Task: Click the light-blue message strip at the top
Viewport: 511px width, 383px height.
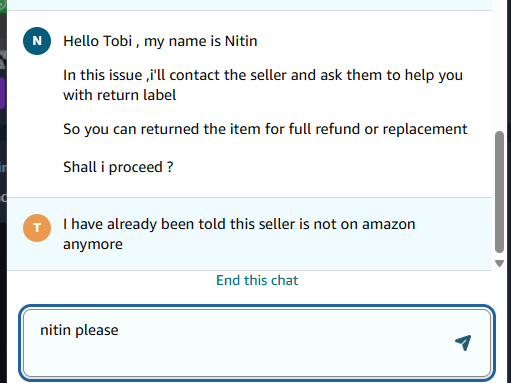Action: tap(249, 5)
